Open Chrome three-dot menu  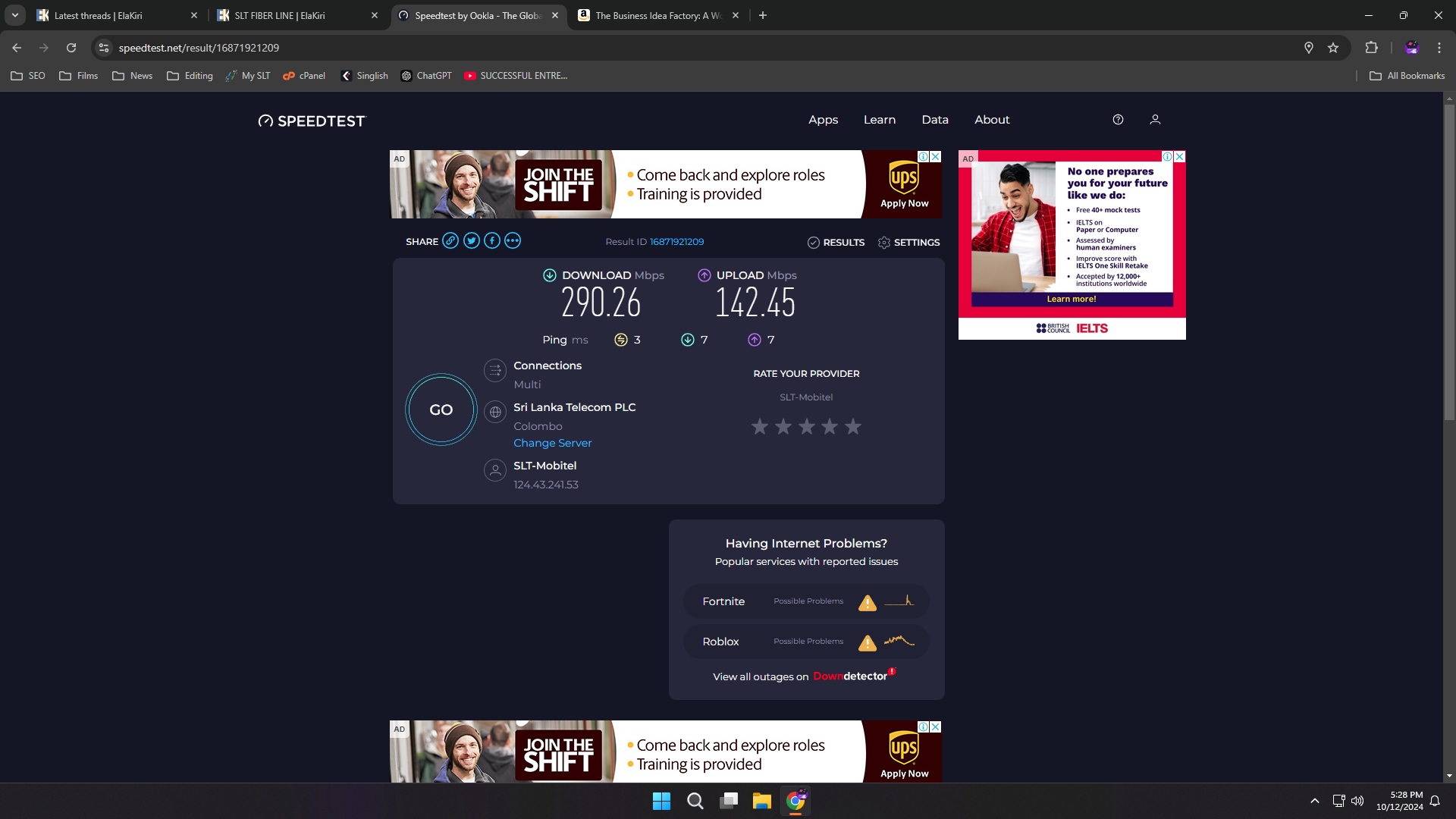click(1439, 48)
